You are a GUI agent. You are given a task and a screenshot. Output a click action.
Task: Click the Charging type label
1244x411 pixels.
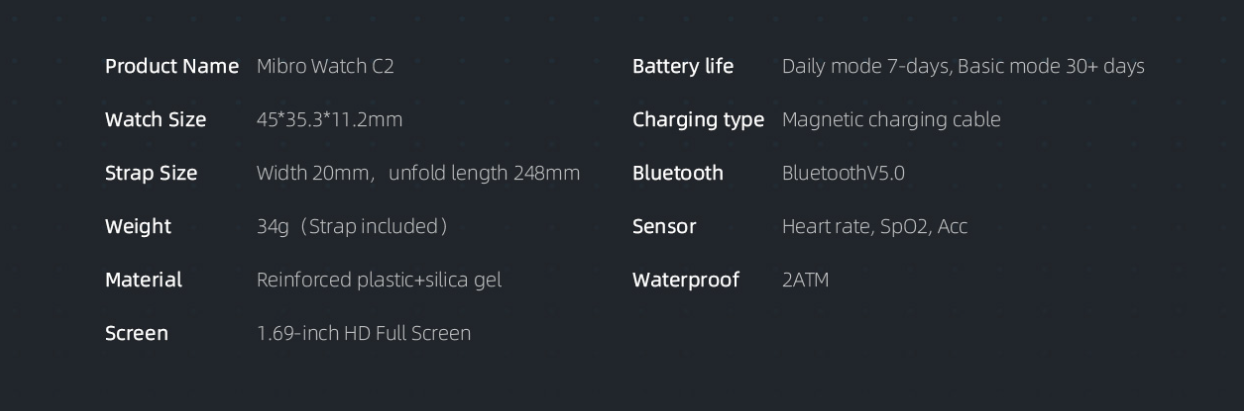point(698,120)
